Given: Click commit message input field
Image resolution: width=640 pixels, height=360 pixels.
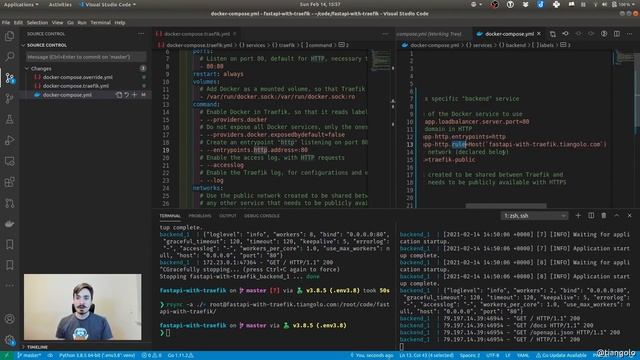Looking at the screenshot, I should click(x=86, y=57).
